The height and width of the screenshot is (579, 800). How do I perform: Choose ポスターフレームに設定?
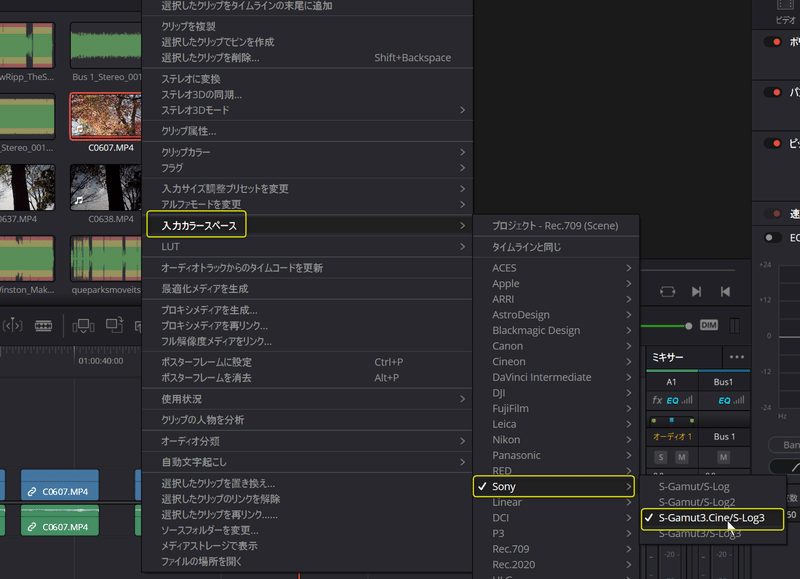pos(308,362)
